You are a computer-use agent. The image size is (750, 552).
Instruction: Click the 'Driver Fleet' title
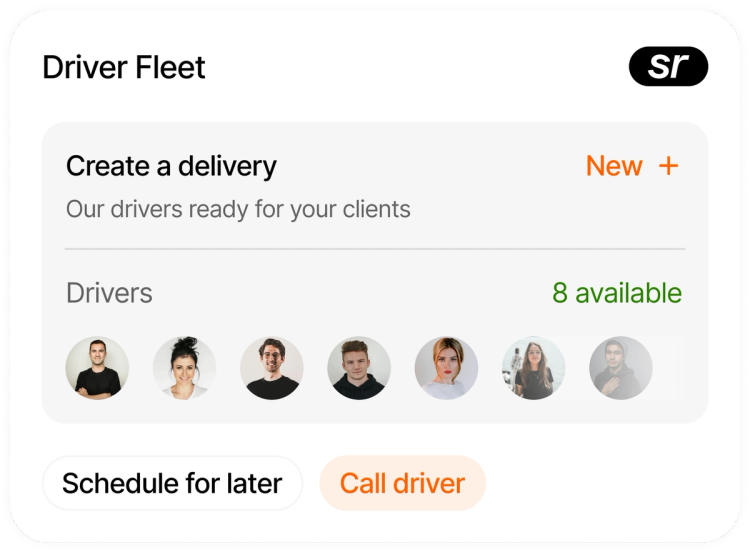coord(124,67)
